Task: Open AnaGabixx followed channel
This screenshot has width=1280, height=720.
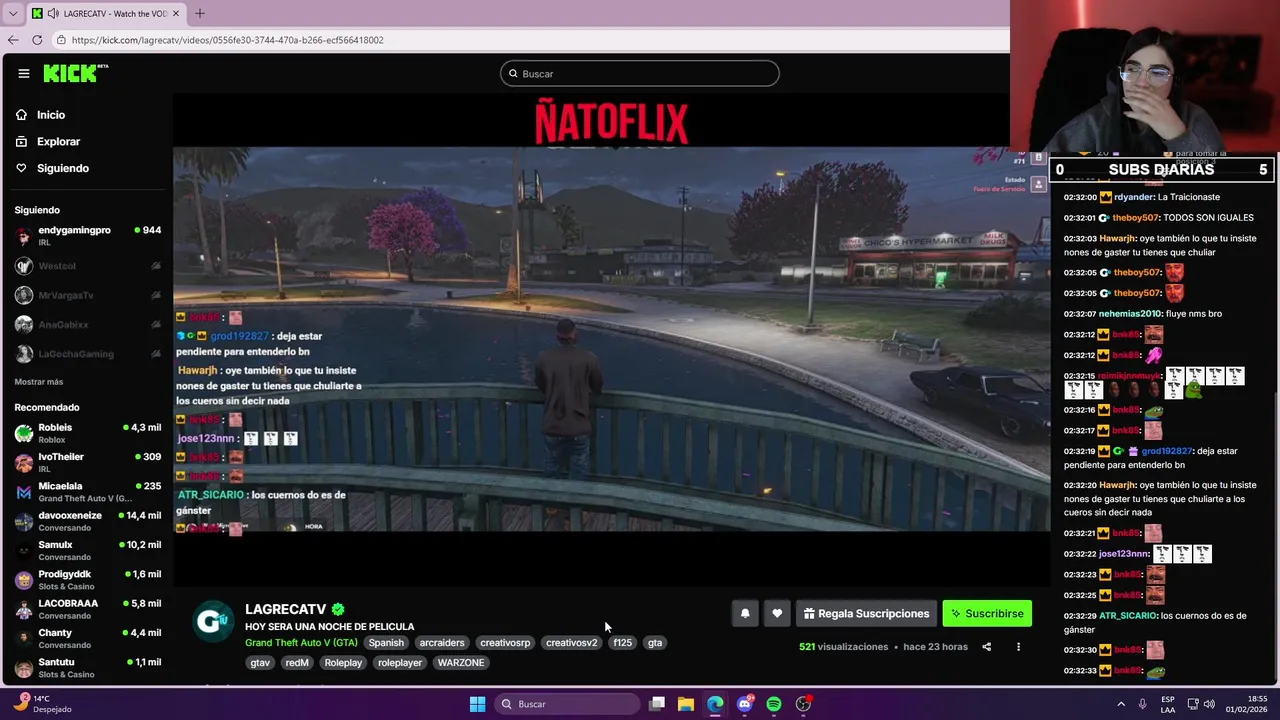Action: pyautogui.click(x=88, y=324)
